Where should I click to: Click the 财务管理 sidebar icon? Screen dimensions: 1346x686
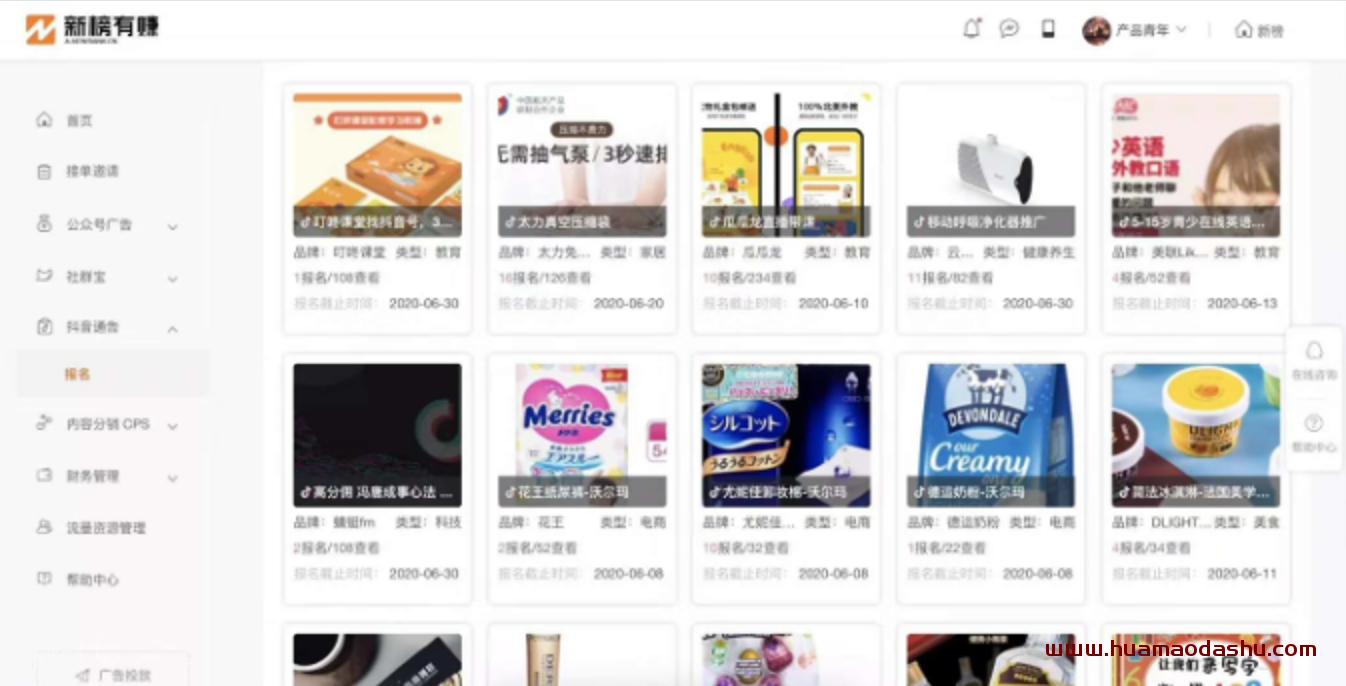tap(44, 476)
